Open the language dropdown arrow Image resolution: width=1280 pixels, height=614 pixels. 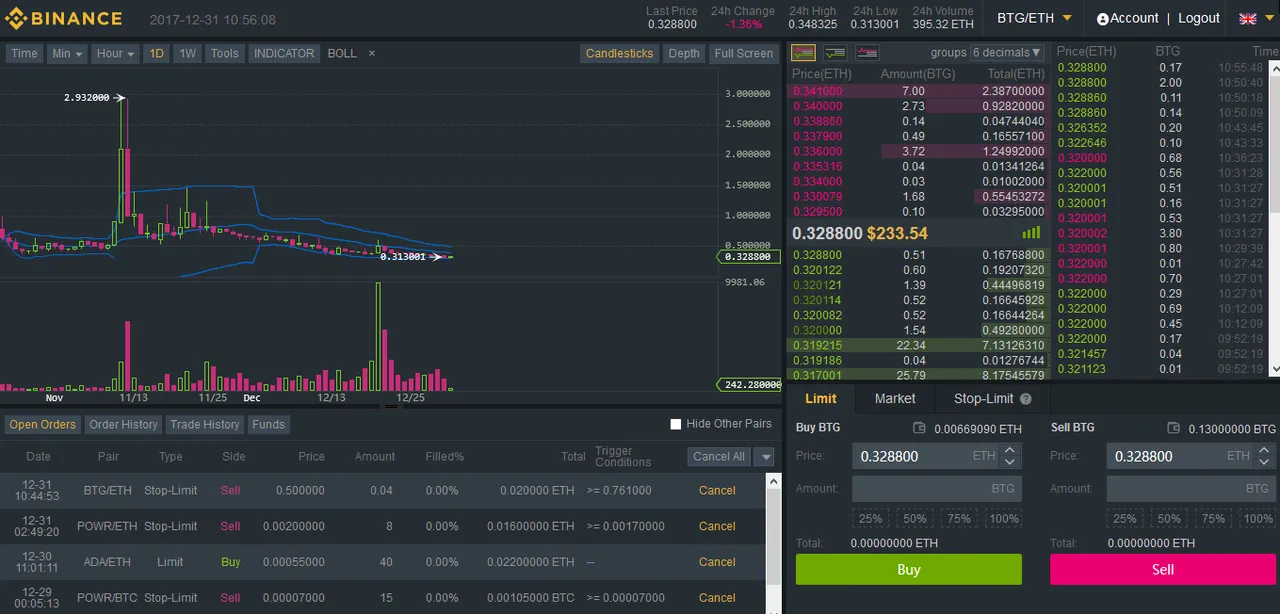tap(1268, 19)
